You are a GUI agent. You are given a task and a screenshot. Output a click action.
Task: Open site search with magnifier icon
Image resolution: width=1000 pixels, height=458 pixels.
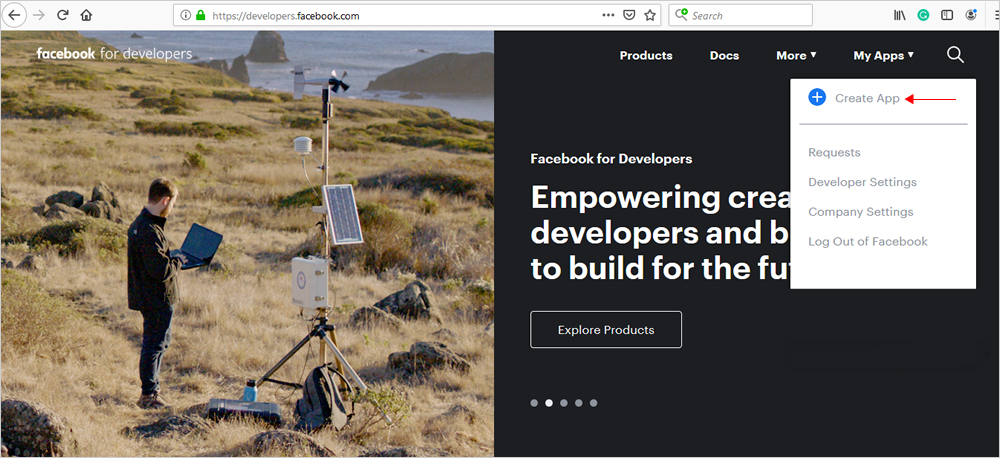[x=955, y=55]
